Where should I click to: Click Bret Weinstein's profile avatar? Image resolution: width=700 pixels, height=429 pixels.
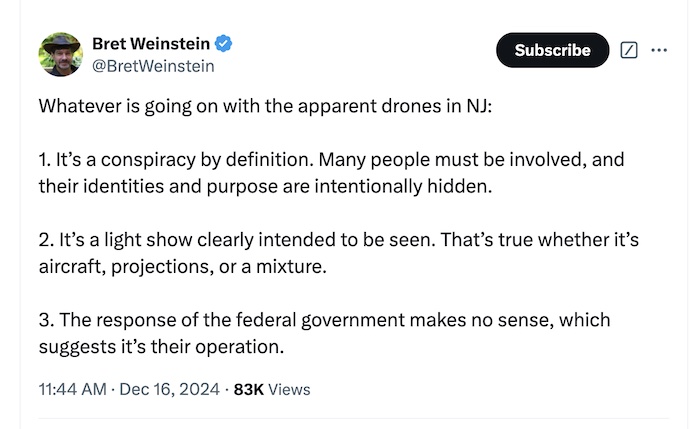[x=60, y=54]
